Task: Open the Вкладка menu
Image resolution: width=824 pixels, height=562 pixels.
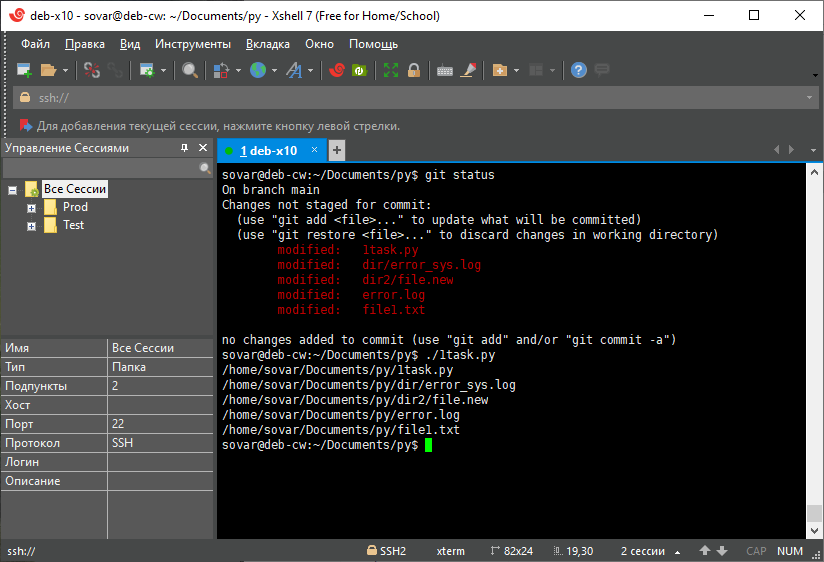Action: point(268,44)
